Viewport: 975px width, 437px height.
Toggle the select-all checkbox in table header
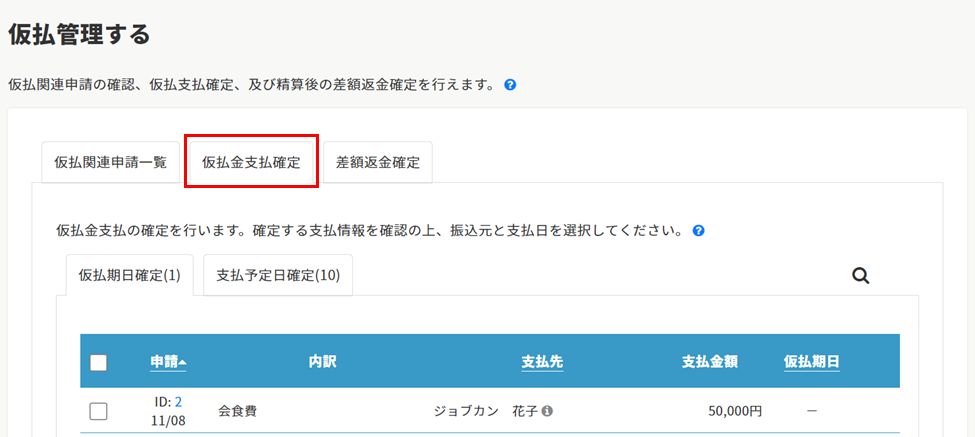coord(98,362)
